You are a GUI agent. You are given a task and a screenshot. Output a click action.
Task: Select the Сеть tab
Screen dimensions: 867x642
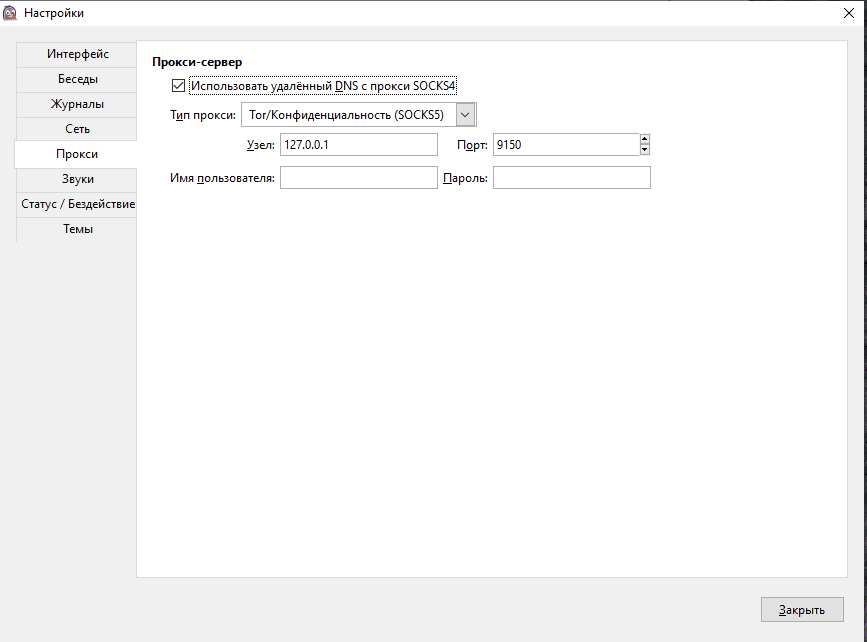[x=76, y=129]
